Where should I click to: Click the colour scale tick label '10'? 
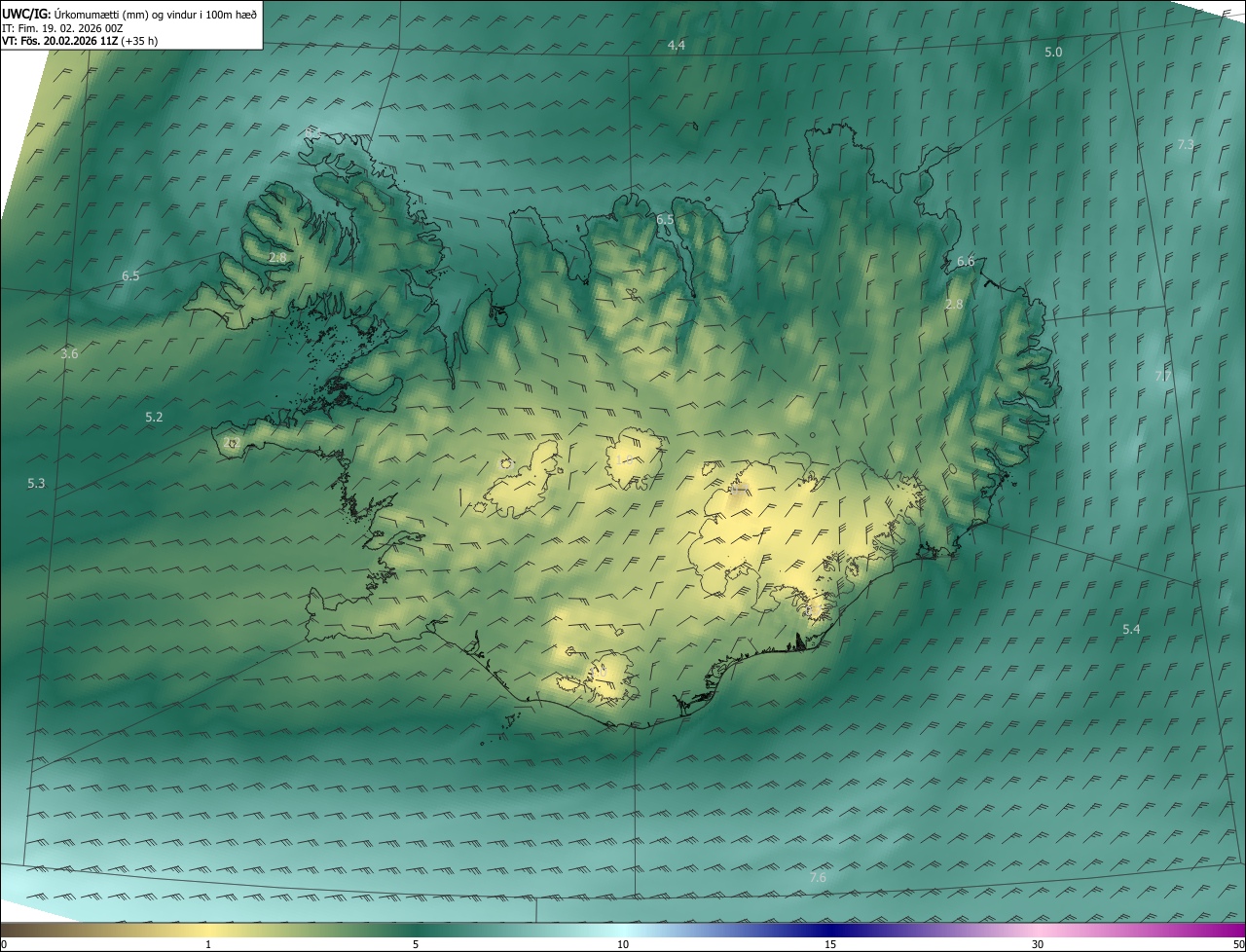coord(623,944)
